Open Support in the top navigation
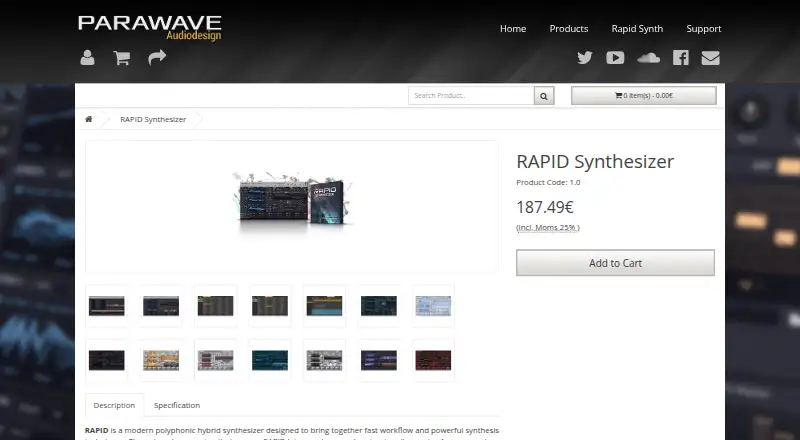This screenshot has height=440, width=800. click(704, 29)
